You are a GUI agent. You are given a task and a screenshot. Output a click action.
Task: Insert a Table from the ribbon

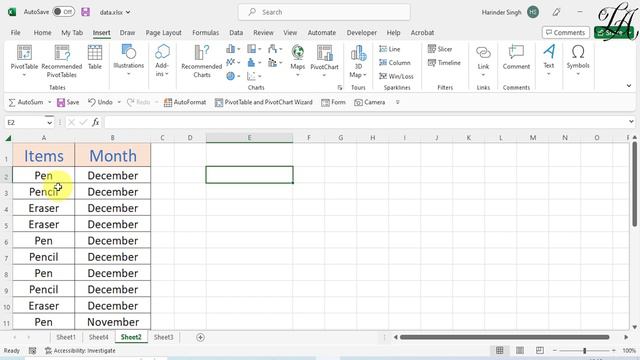click(95, 57)
